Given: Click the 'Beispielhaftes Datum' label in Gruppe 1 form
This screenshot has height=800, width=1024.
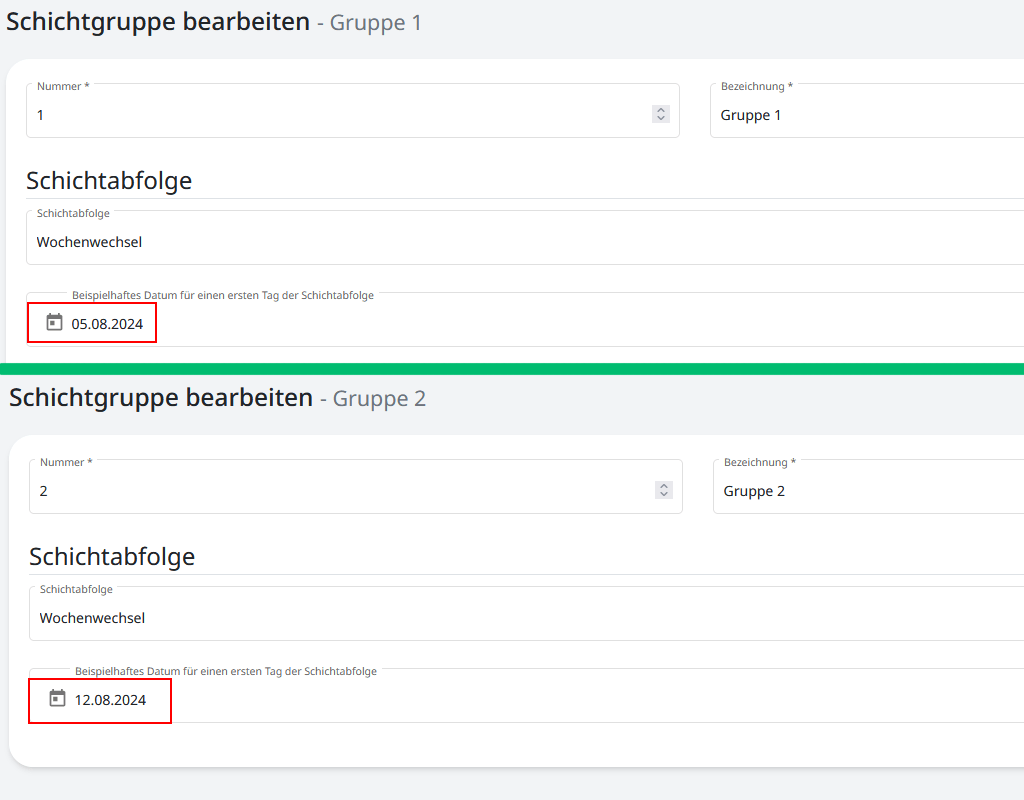Looking at the screenshot, I should (223, 296).
